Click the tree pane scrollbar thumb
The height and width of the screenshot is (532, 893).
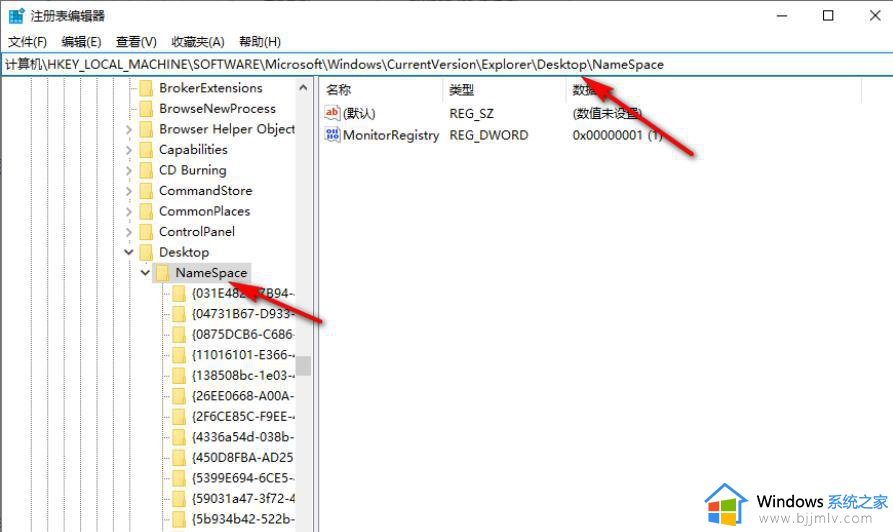(303, 366)
